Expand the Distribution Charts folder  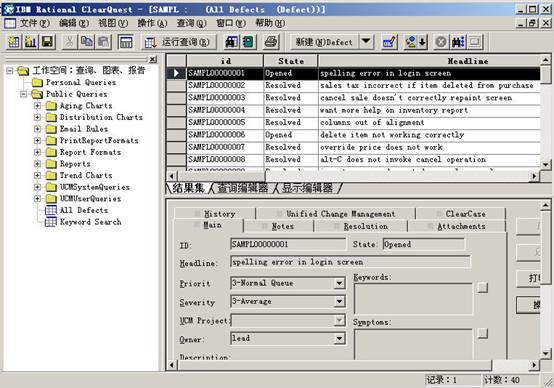tap(37, 117)
